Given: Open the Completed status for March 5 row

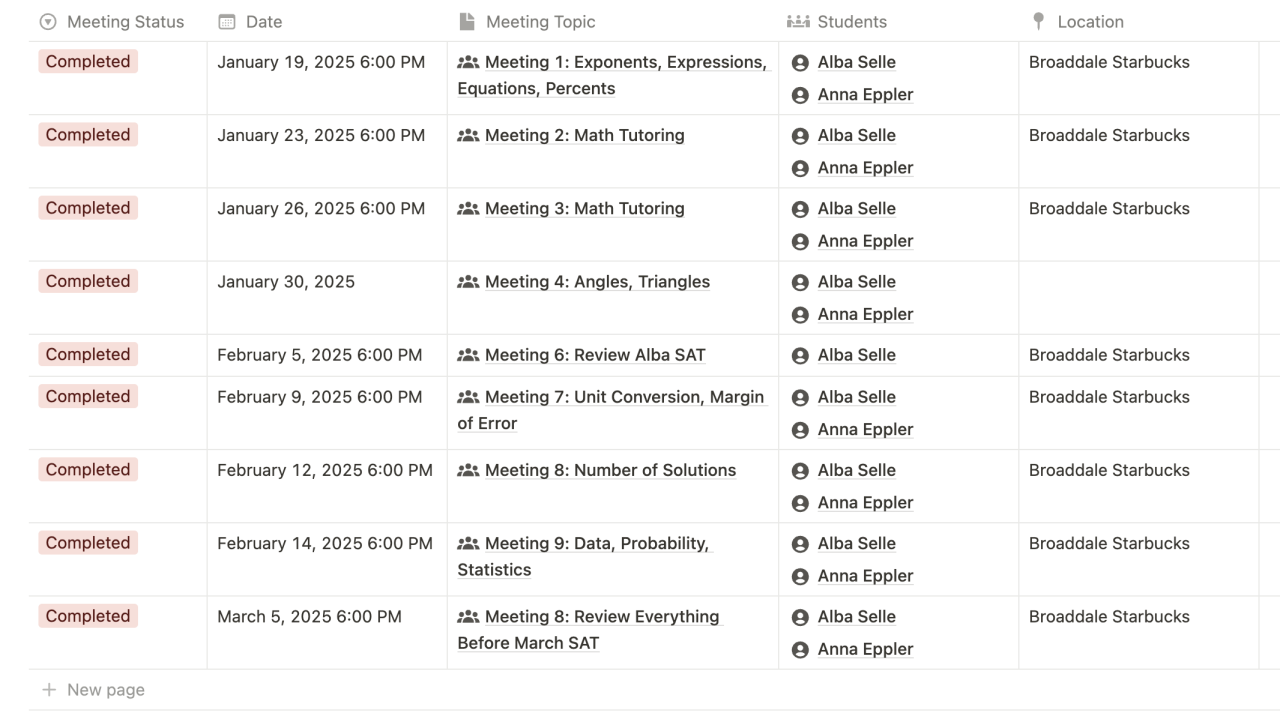Looking at the screenshot, I should tap(88, 617).
